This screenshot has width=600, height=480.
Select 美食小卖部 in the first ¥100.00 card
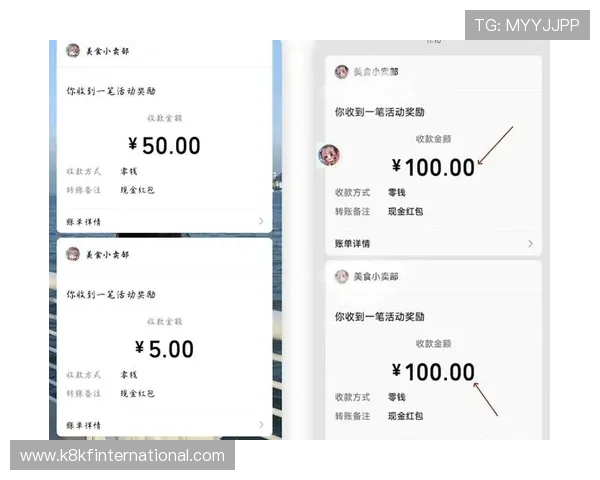pyautogui.click(x=376, y=72)
